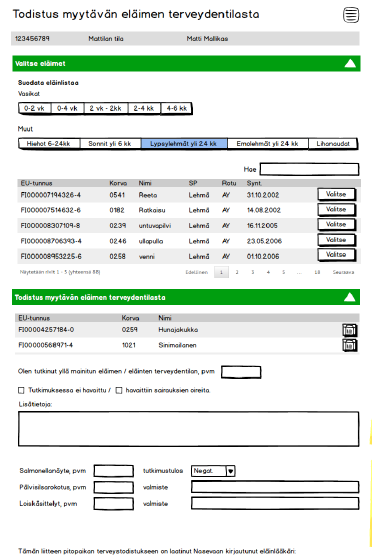Select the Lypsylehmät yli 24 kk filter
Screen dimensions: 372x557
click(184, 144)
